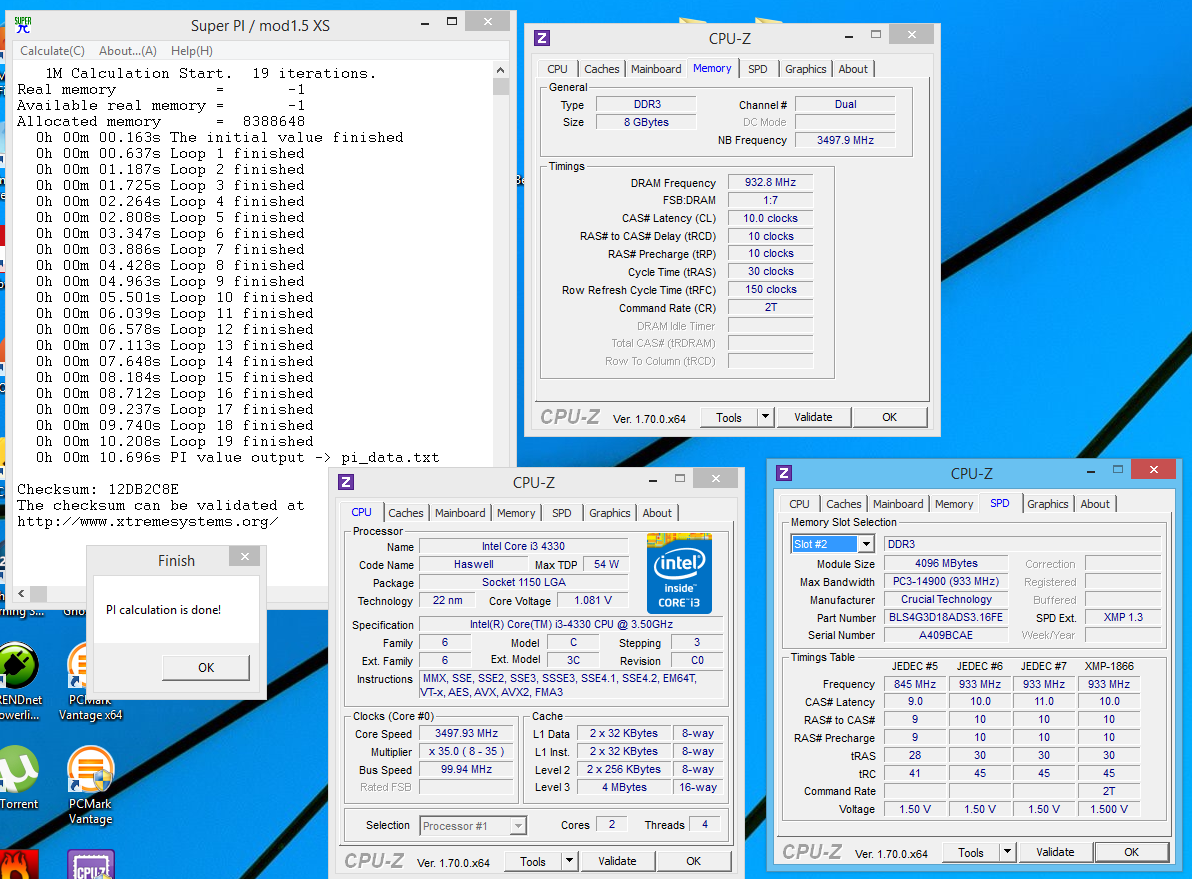The height and width of the screenshot is (879, 1192).
Task: Click Validate in CPU-Z Memory window
Action: 813,417
